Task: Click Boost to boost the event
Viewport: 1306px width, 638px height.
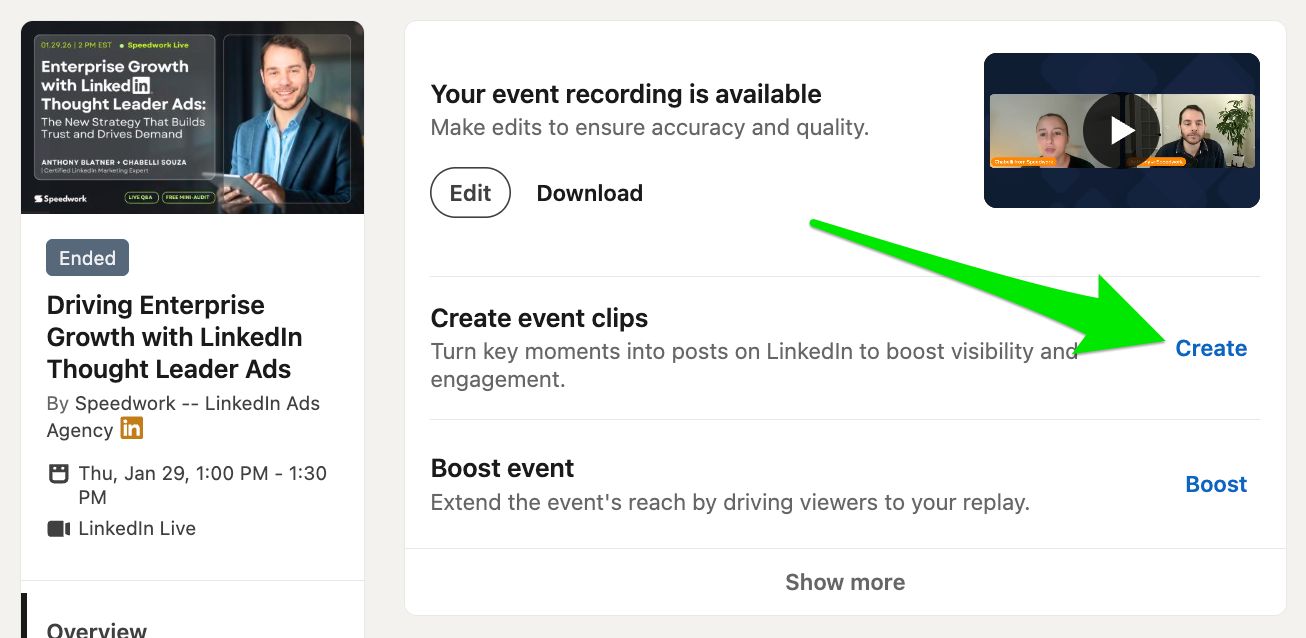Action: point(1216,484)
